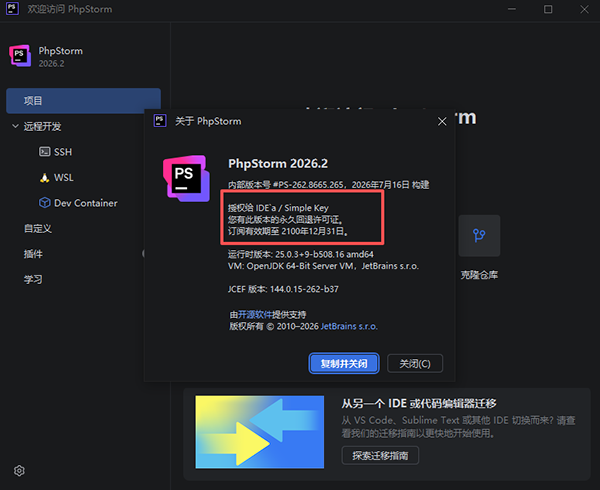Viewport: 600px width, 490px height.
Task: Collapse the 远程开发 section chevron
Action: click(x=15, y=126)
